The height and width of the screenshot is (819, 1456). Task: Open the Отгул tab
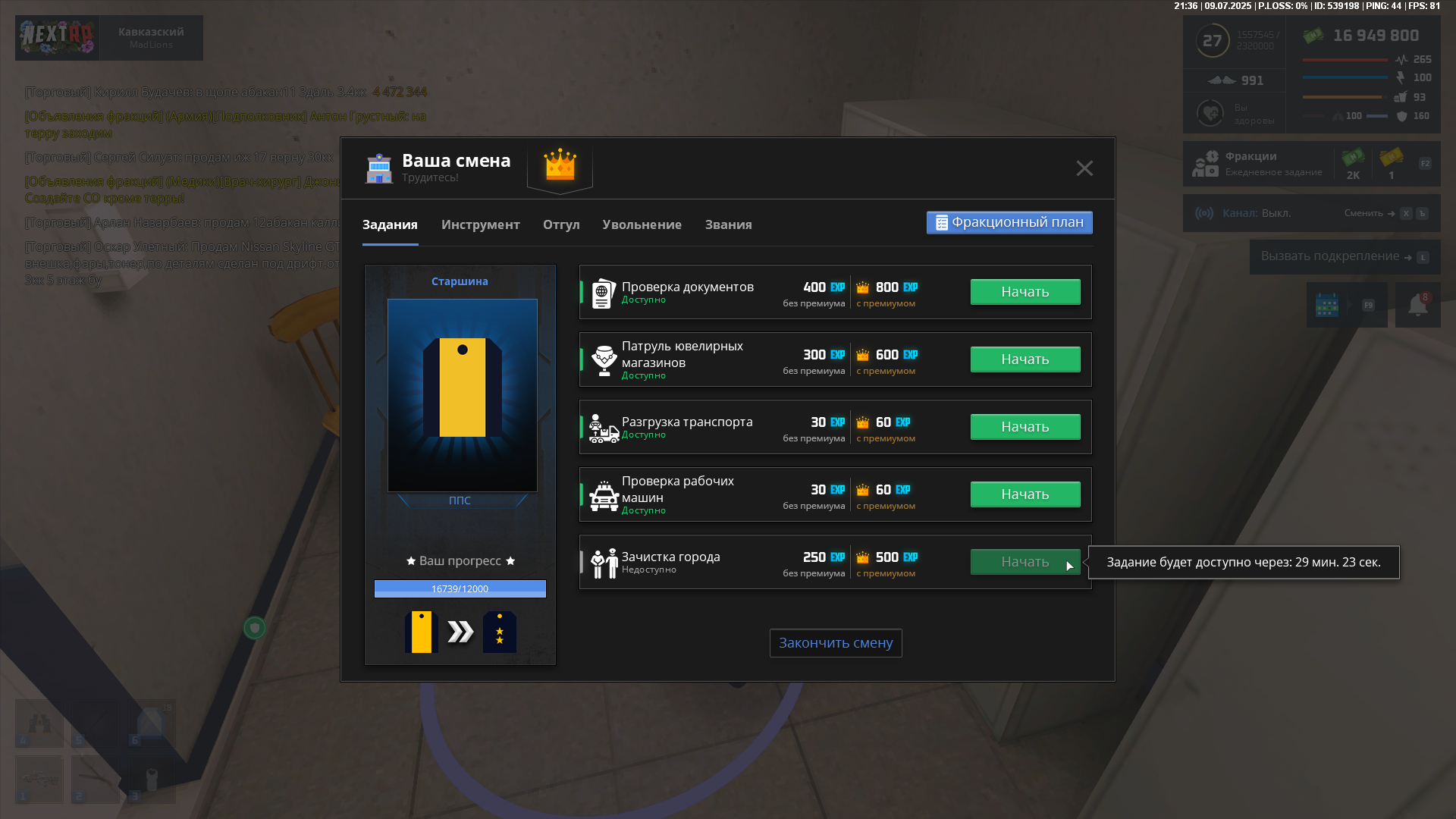point(561,224)
